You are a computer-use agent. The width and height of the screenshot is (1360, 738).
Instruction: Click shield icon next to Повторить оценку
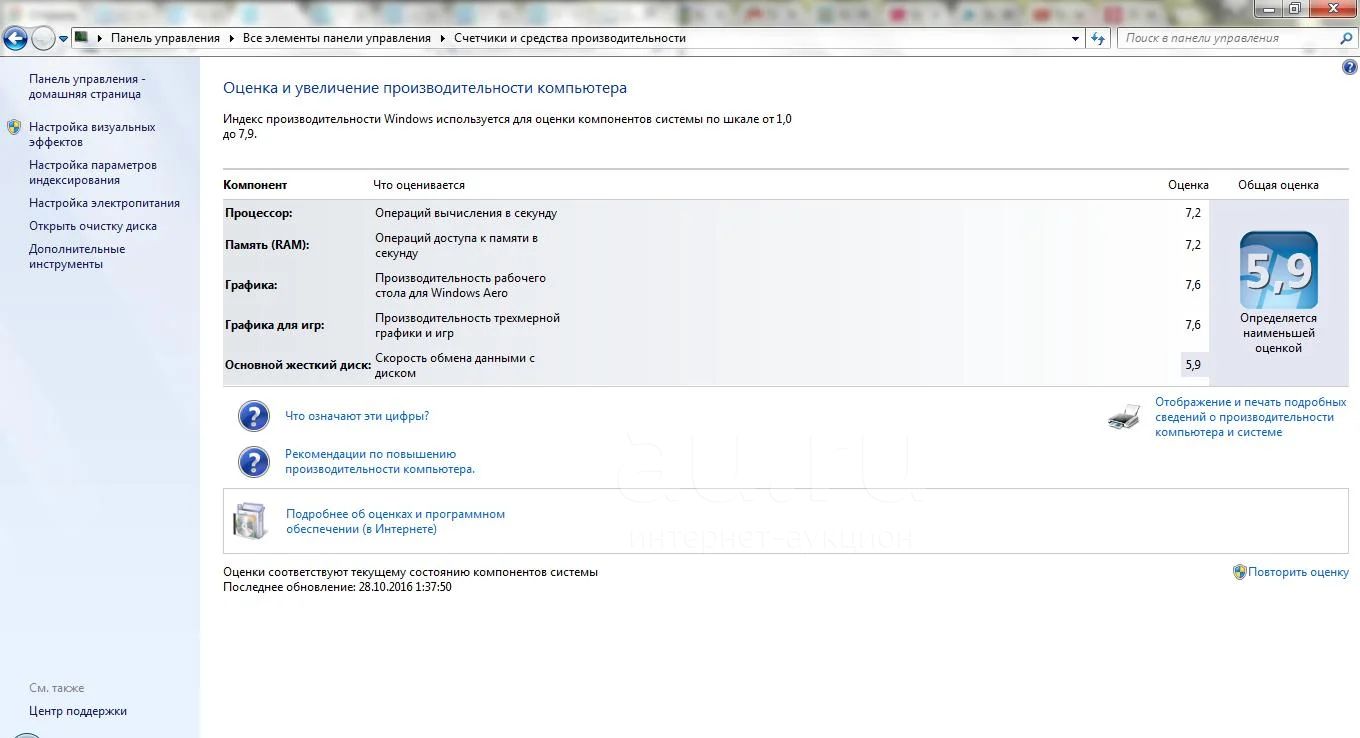1240,572
